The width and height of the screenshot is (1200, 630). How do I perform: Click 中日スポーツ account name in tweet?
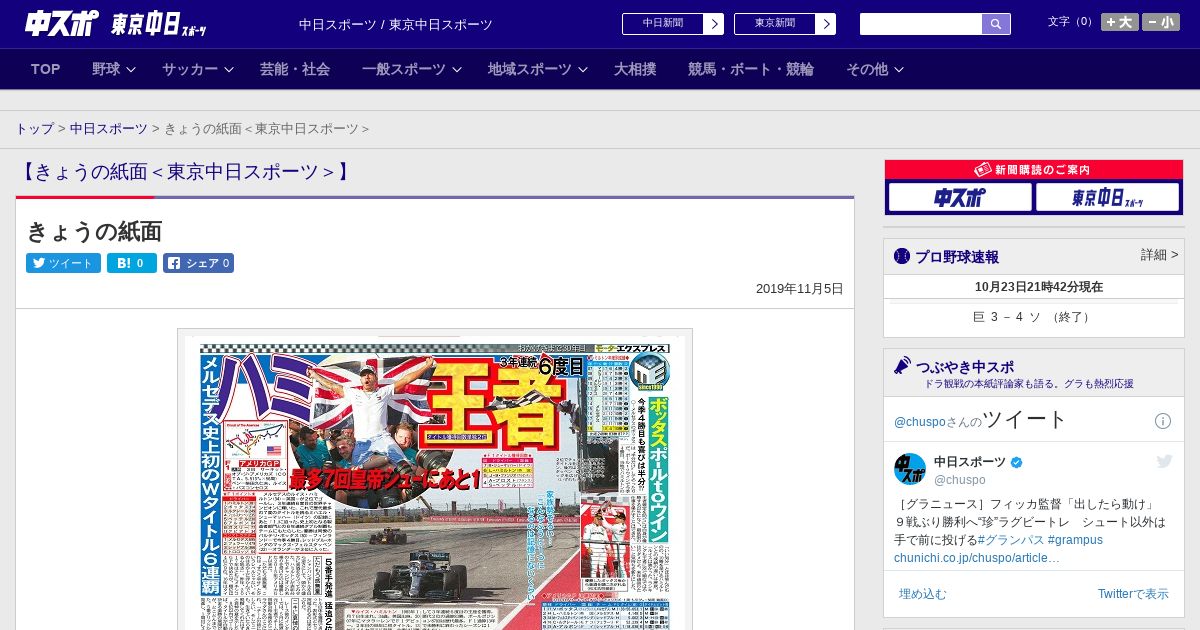pyautogui.click(x=970, y=461)
